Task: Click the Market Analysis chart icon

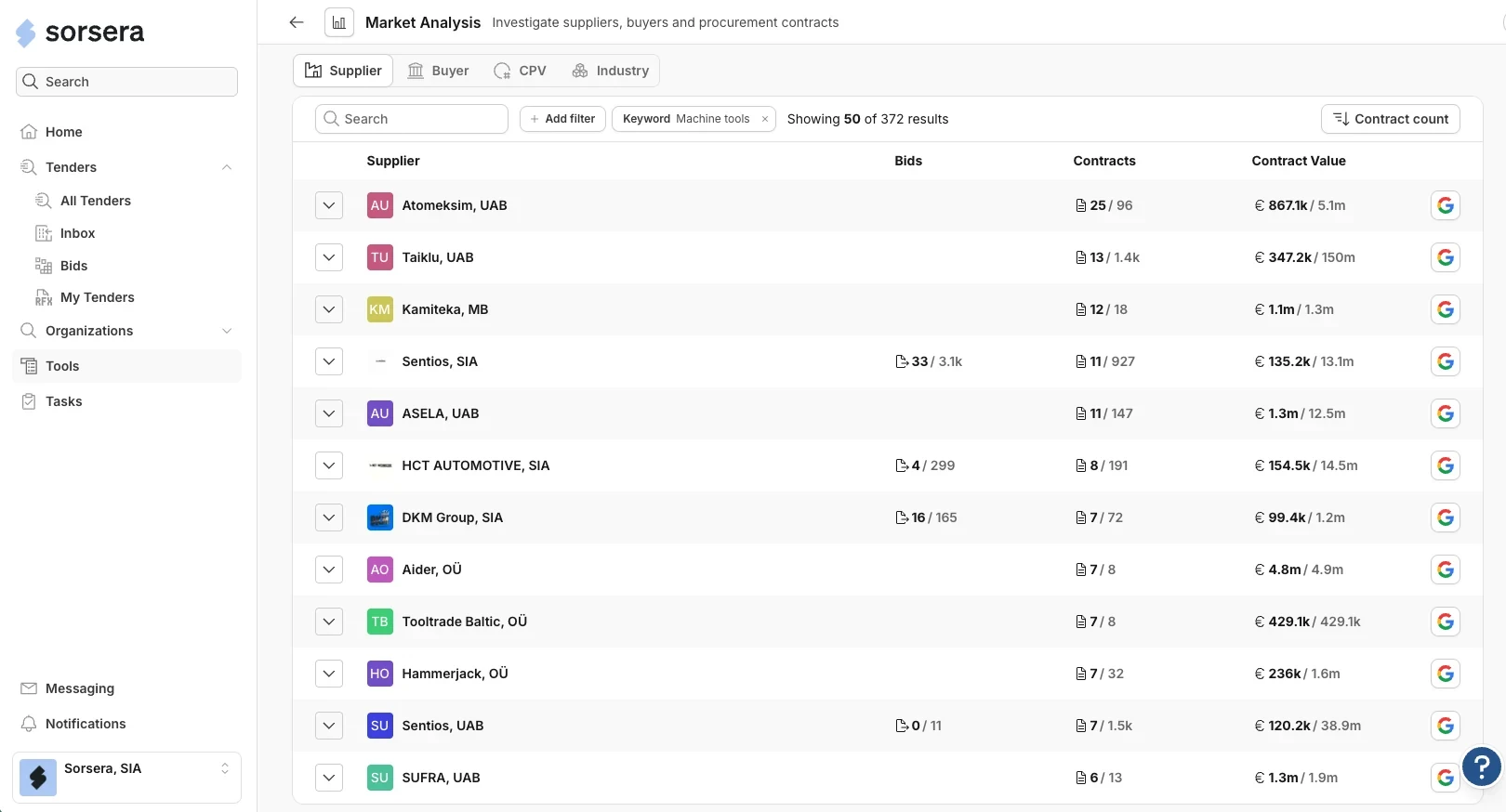Action: (339, 22)
